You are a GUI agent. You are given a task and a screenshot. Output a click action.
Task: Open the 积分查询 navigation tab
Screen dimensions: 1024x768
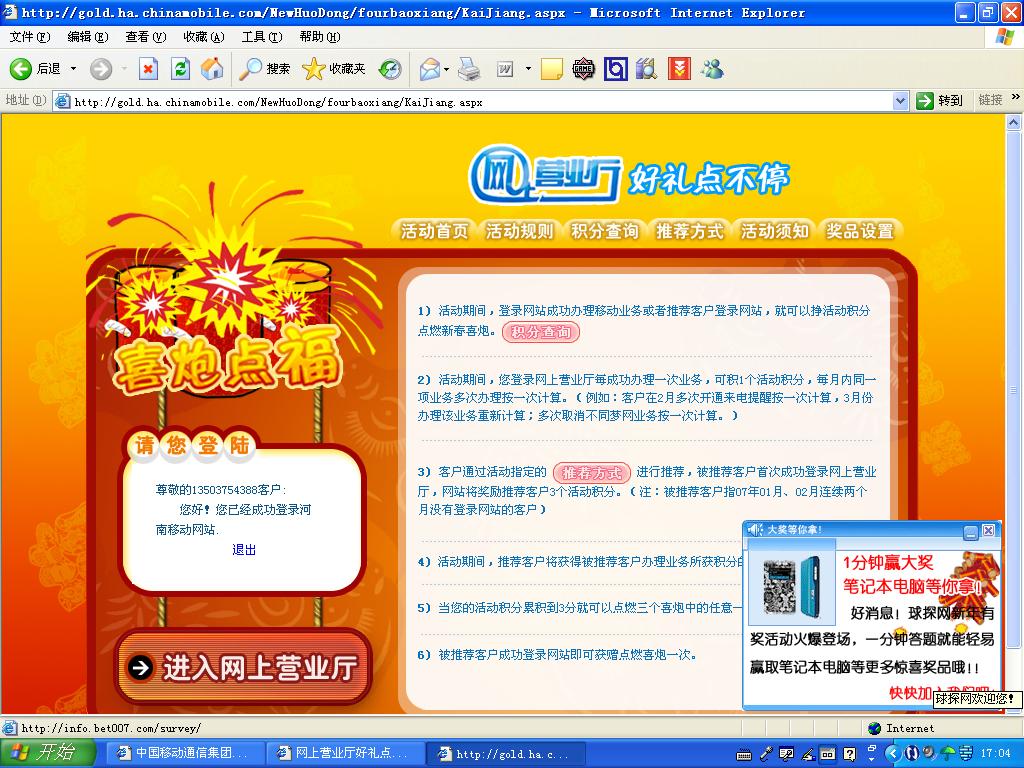pyautogui.click(x=604, y=231)
